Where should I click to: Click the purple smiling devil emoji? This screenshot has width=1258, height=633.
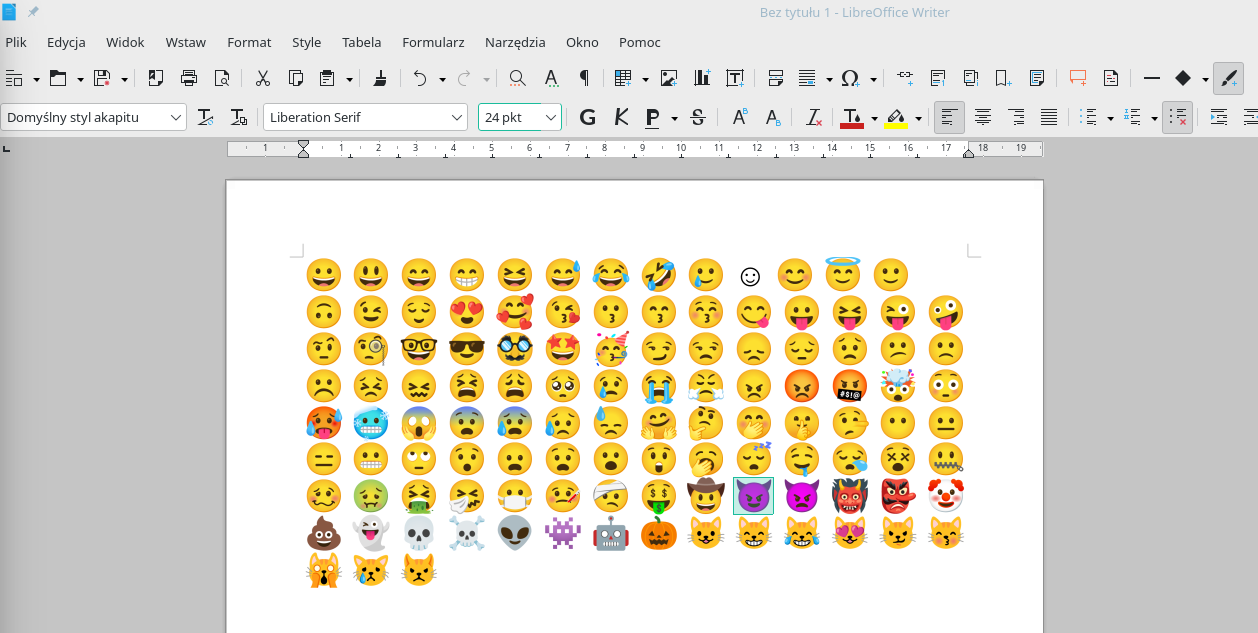[752, 496]
